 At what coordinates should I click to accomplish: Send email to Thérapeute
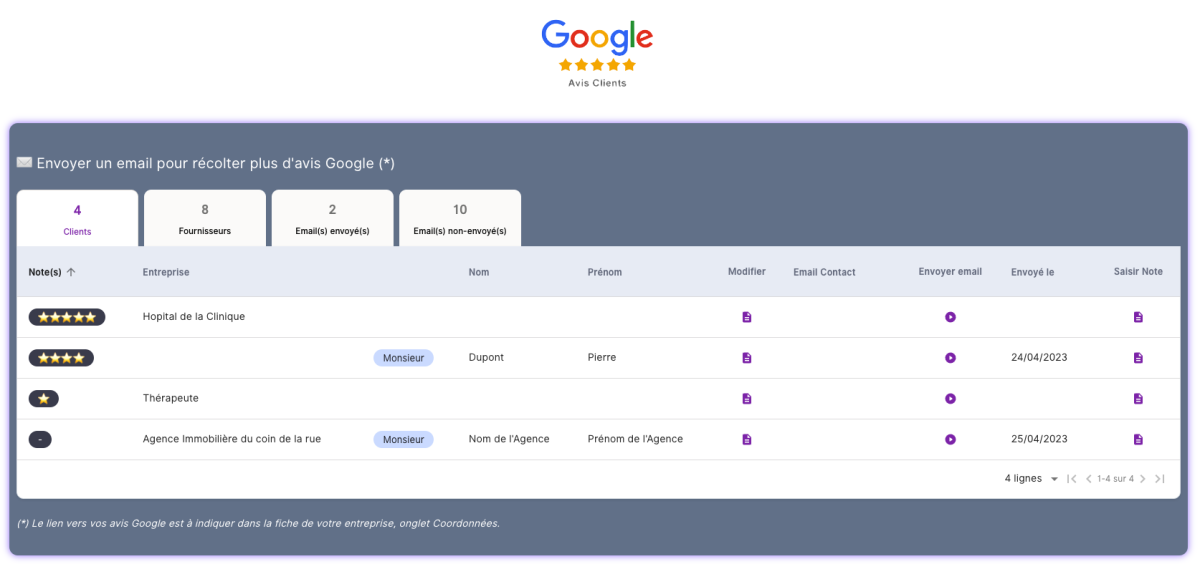[x=950, y=399]
